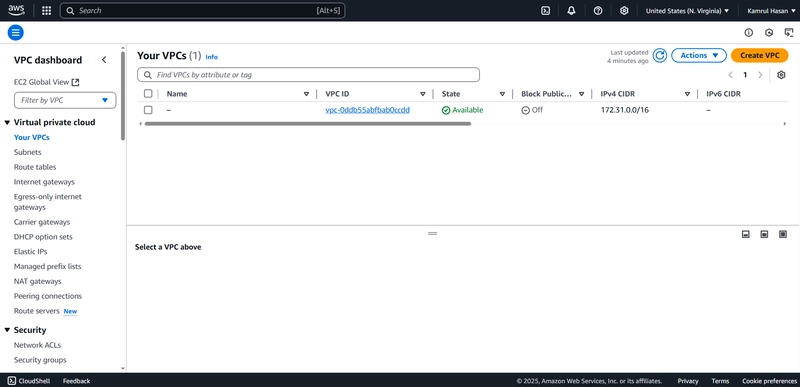Open Privacy link in footer
800x387 pixels.
click(x=688, y=381)
